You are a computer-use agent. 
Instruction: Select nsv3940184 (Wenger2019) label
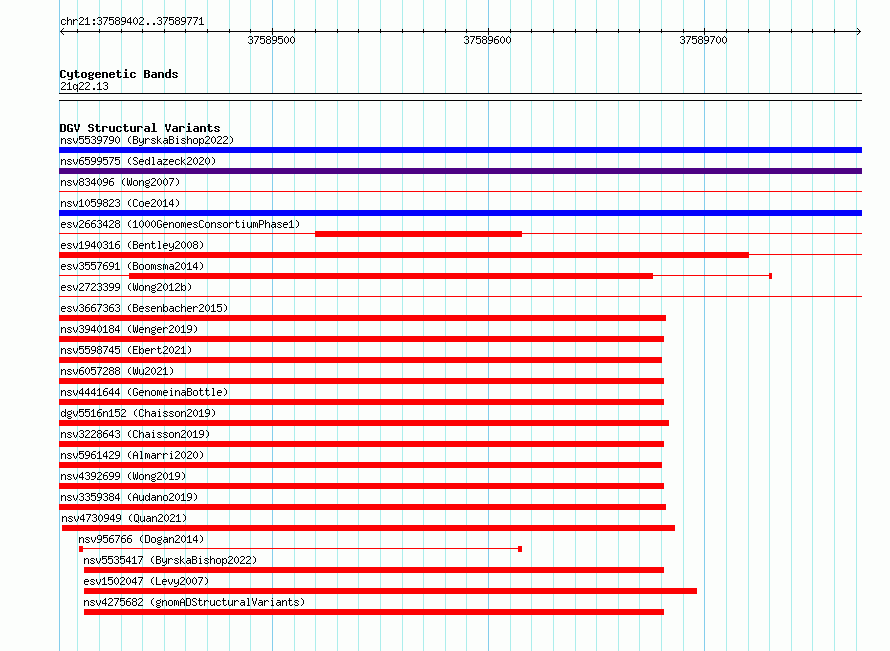point(129,329)
